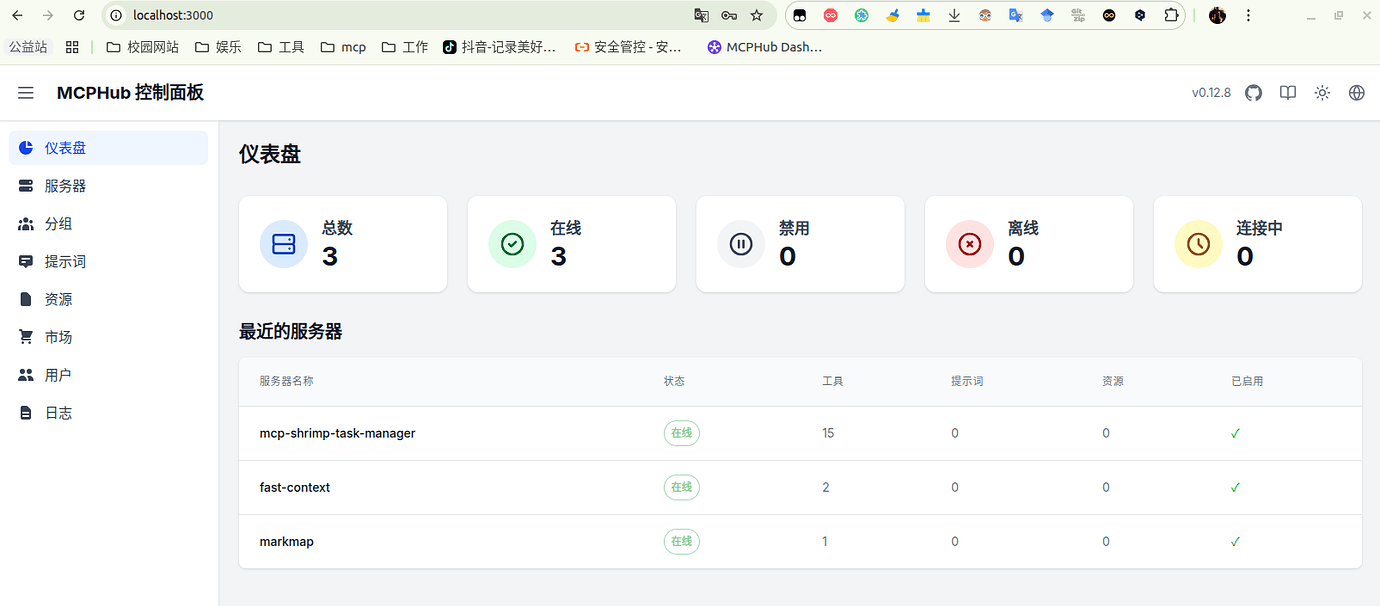Expand the 工作 bookmark folder
The height and width of the screenshot is (606, 1380).
click(x=405, y=47)
